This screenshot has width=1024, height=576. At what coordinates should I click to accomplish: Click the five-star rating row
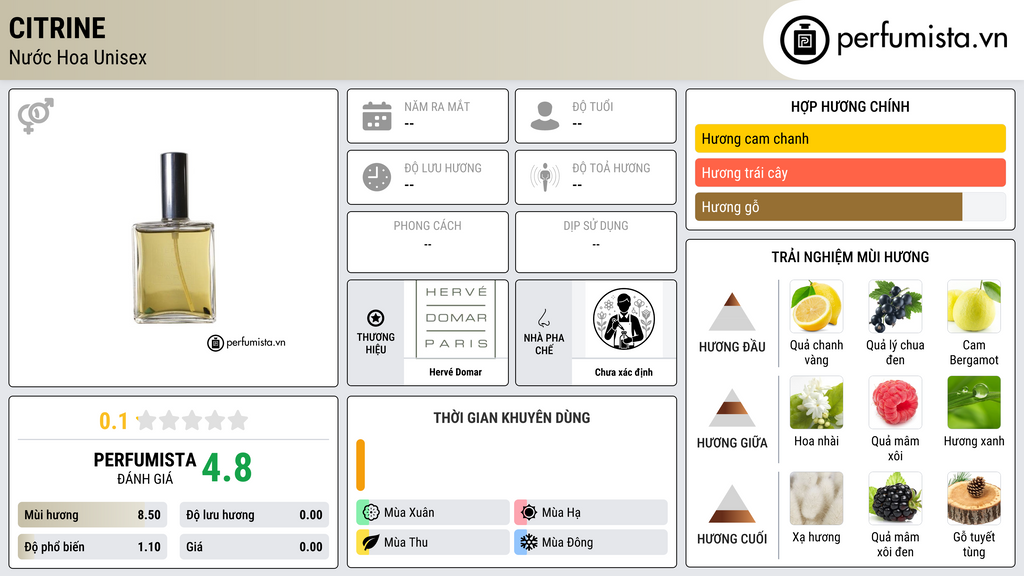click(192, 420)
